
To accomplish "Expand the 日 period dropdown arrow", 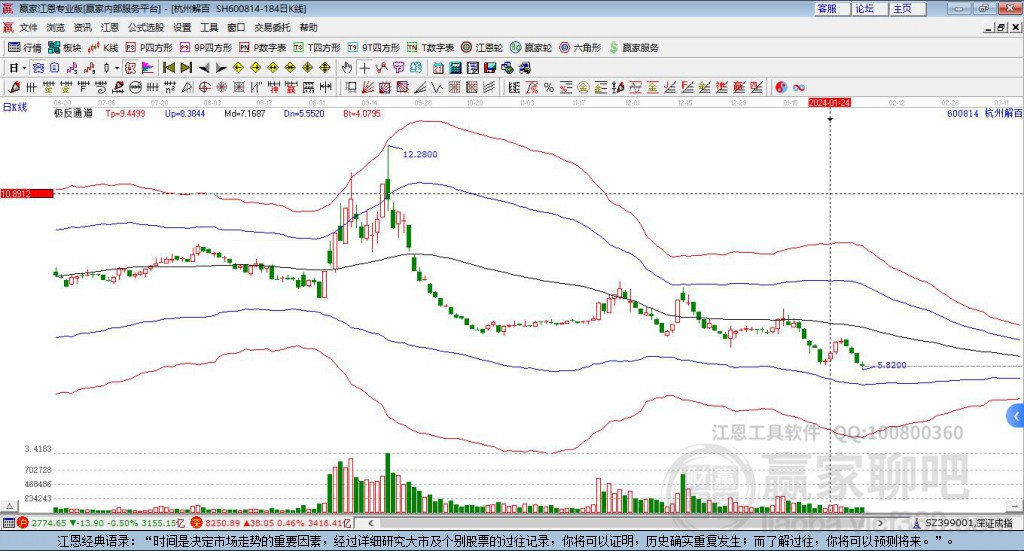I will [x=24, y=68].
